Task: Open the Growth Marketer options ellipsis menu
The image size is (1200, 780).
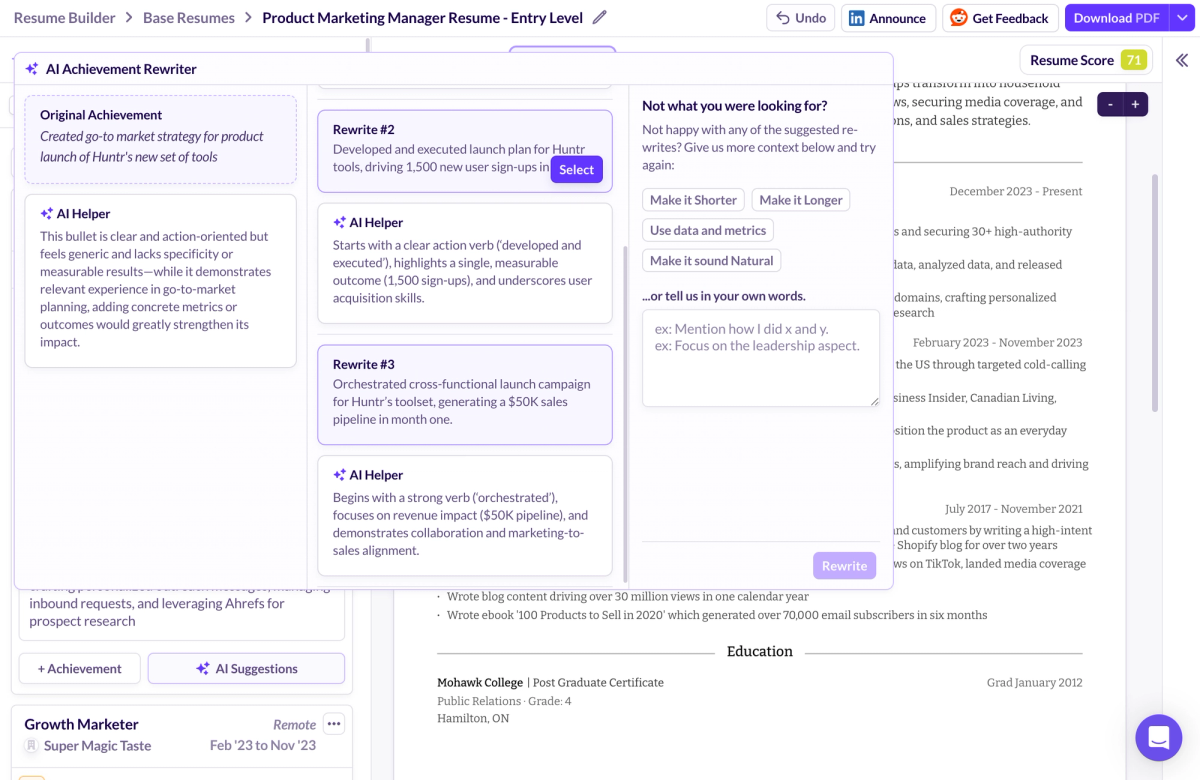Action: pos(334,723)
